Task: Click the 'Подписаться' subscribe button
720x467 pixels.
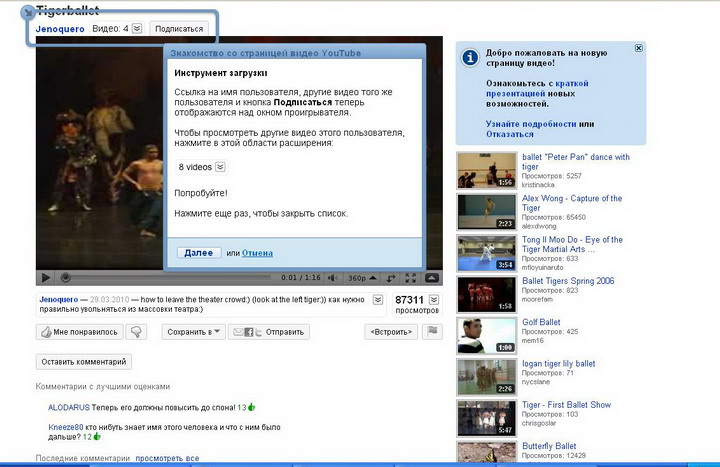Action: click(x=180, y=29)
